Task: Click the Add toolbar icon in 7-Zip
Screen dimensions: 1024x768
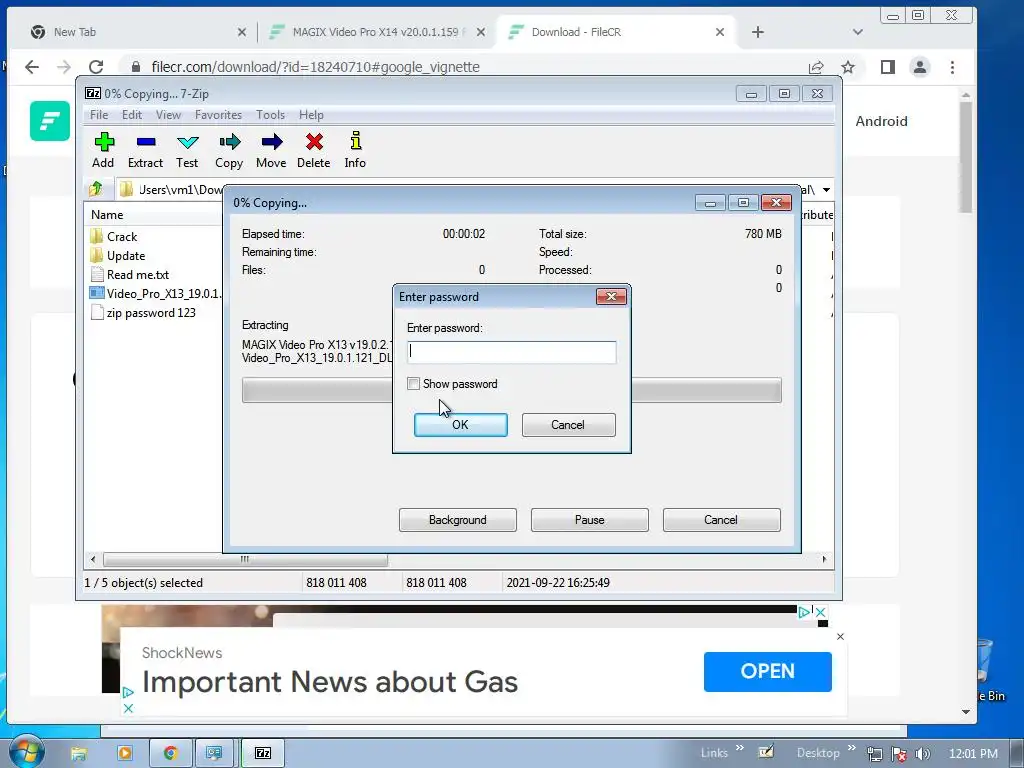Action: [x=103, y=150]
